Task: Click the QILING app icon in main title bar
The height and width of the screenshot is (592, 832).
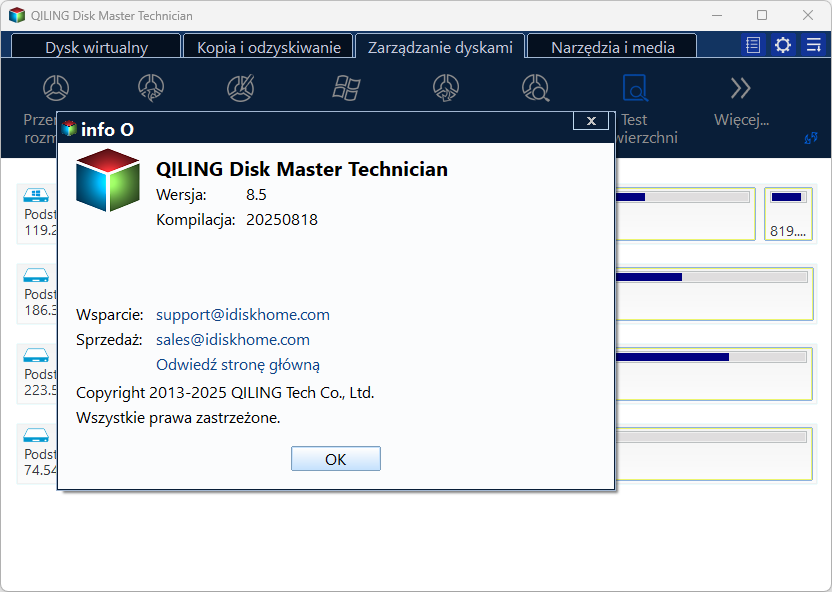Action: tap(17, 15)
